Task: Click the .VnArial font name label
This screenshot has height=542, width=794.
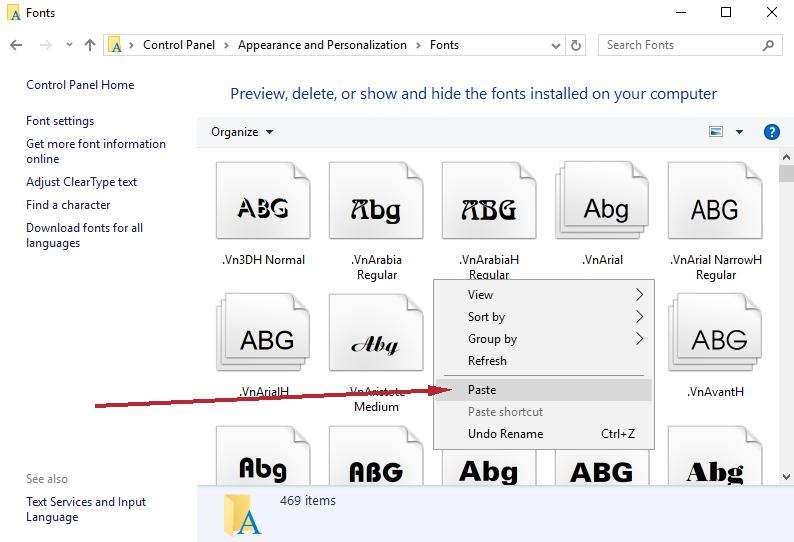Action: [602, 260]
